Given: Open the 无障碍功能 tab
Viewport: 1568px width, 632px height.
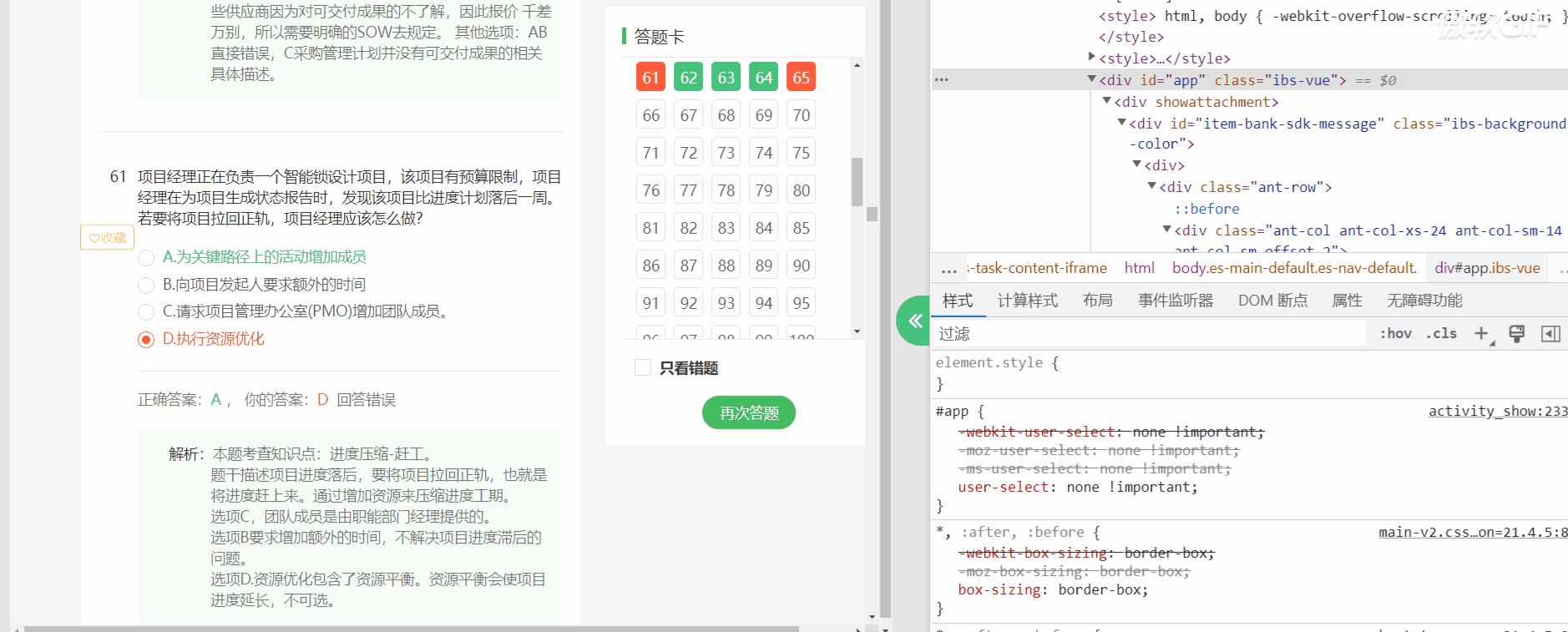Looking at the screenshot, I should pos(1424,301).
